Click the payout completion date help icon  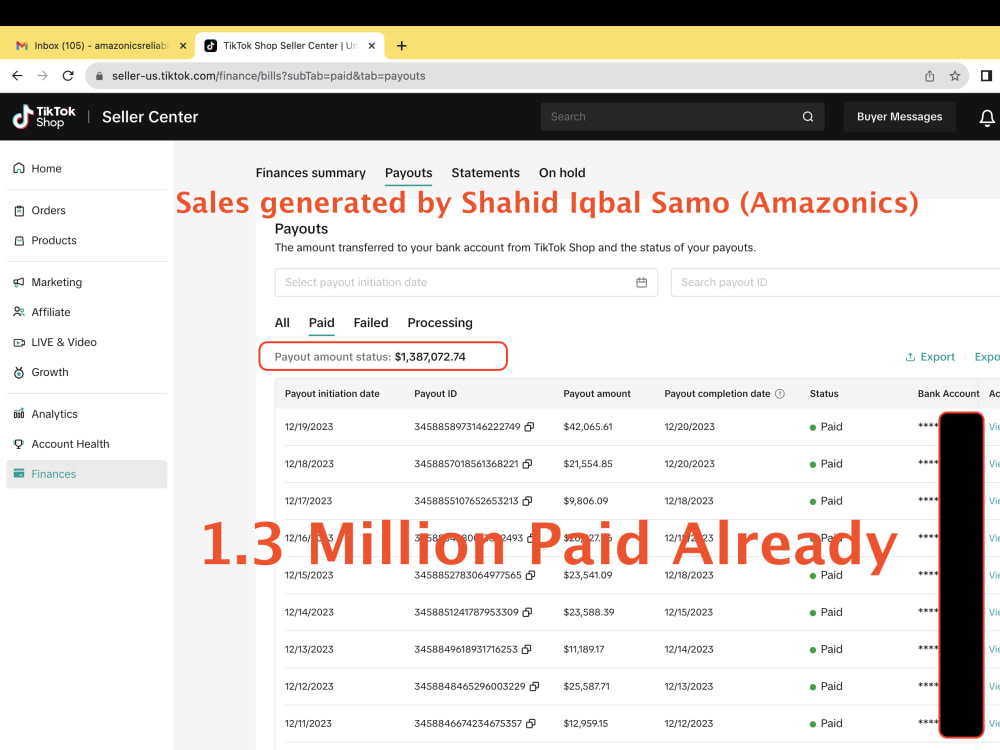tap(780, 393)
